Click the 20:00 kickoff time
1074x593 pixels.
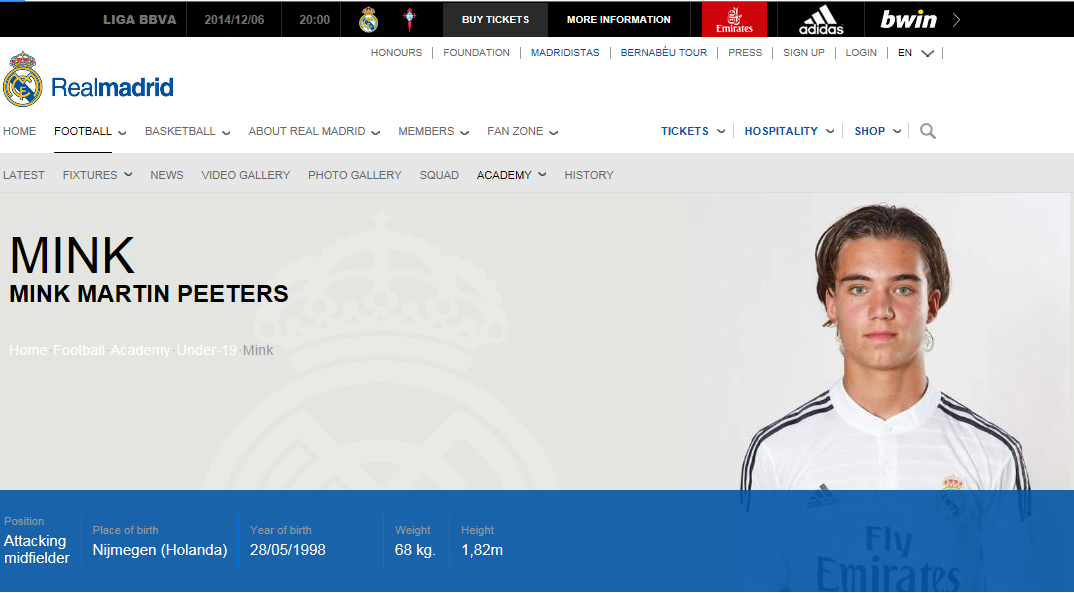coord(314,20)
